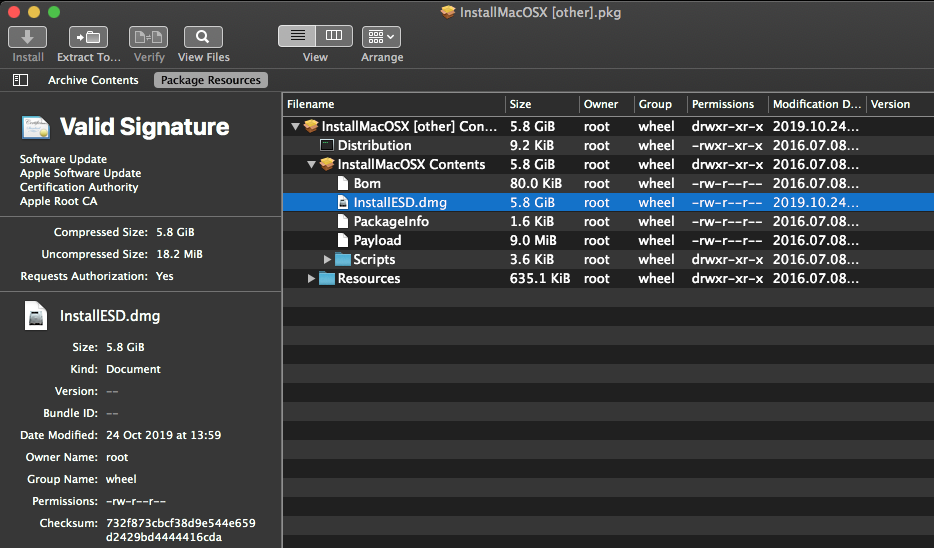The image size is (934, 548).
Task: Click Apple Software Update certificate line
Action: 80,173
